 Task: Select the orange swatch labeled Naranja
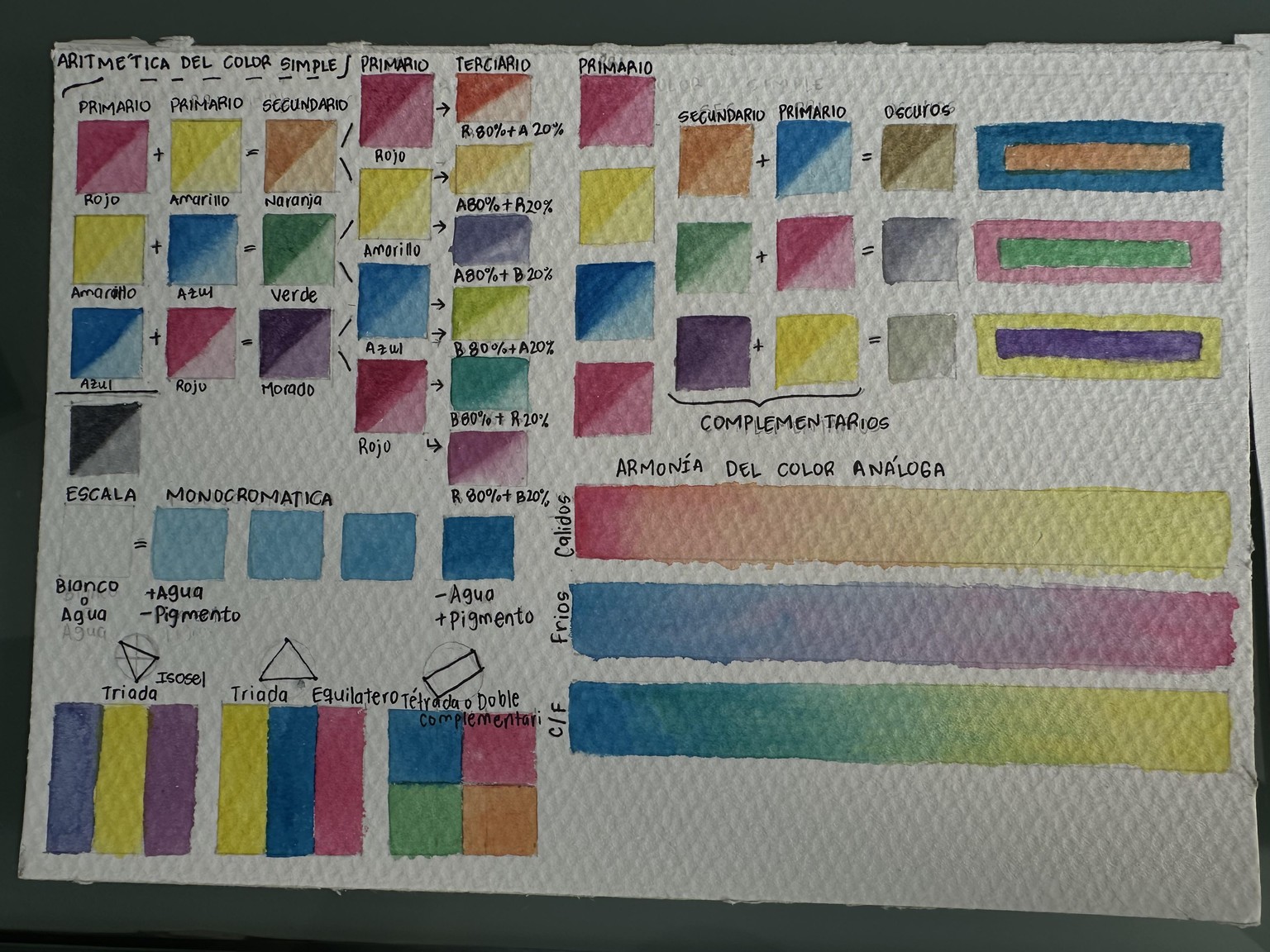302,157
